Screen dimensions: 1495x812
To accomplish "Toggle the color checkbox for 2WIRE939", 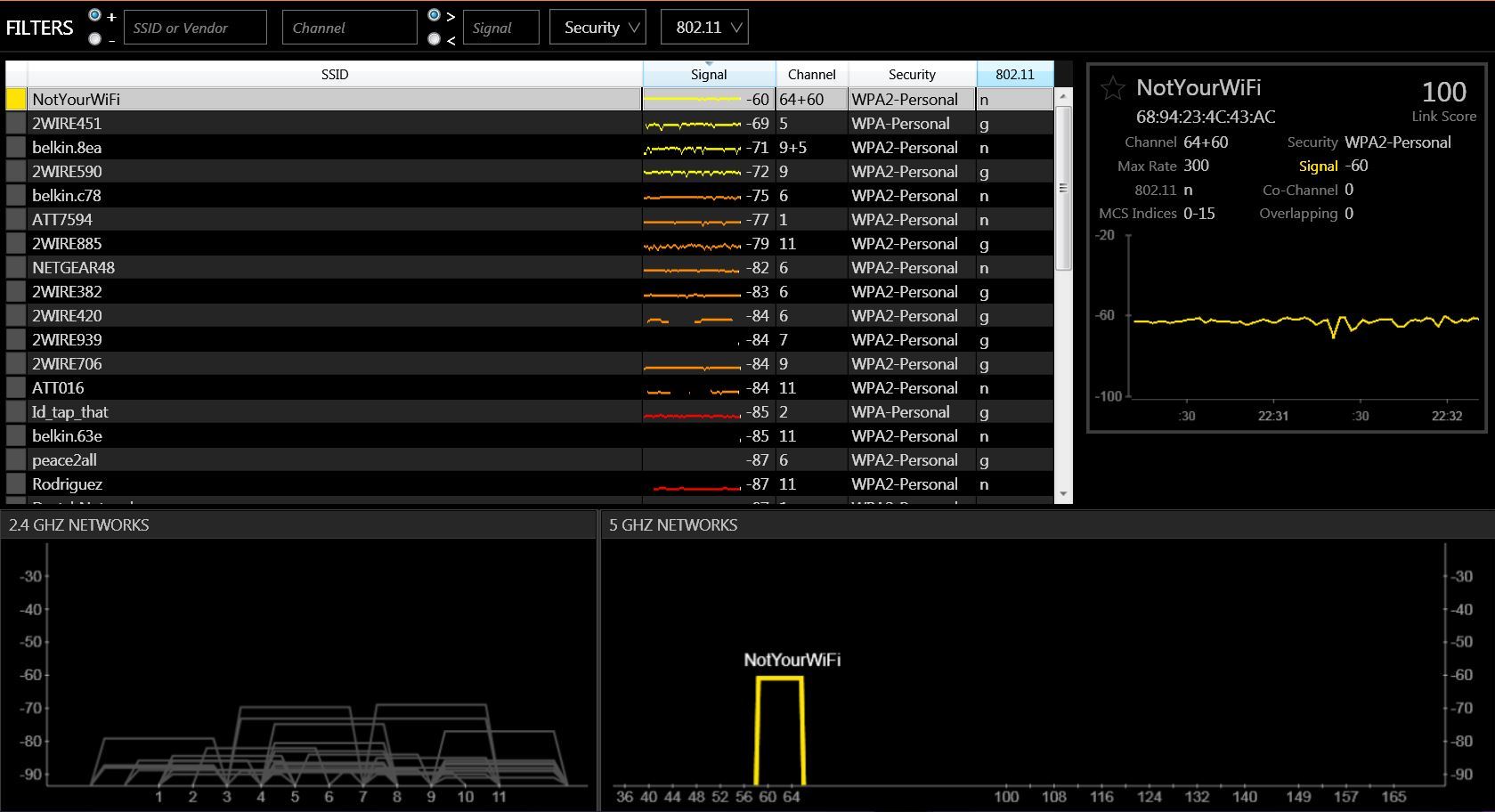I will point(16,339).
